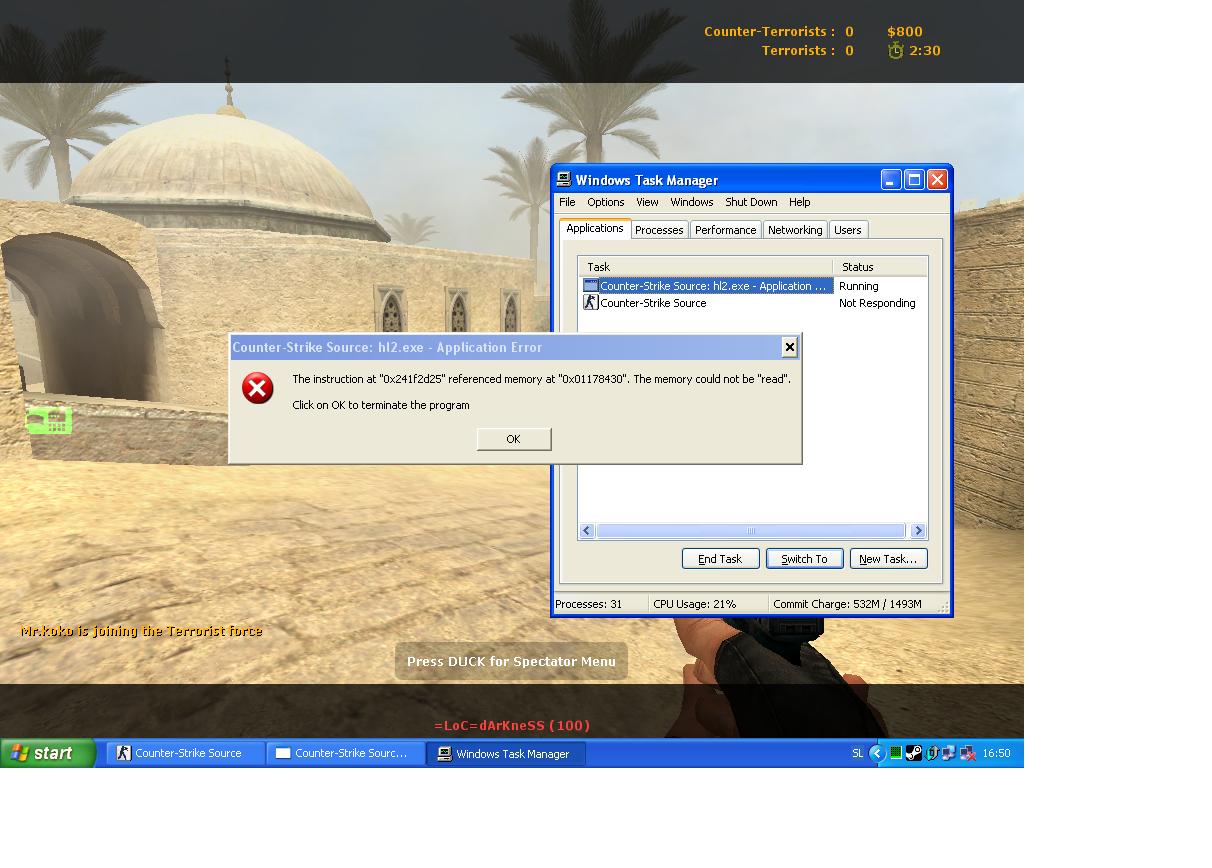The height and width of the screenshot is (868, 1212).
Task: Activate the Counter-Strike Source game taskbar button
Action: pos(185,753)
